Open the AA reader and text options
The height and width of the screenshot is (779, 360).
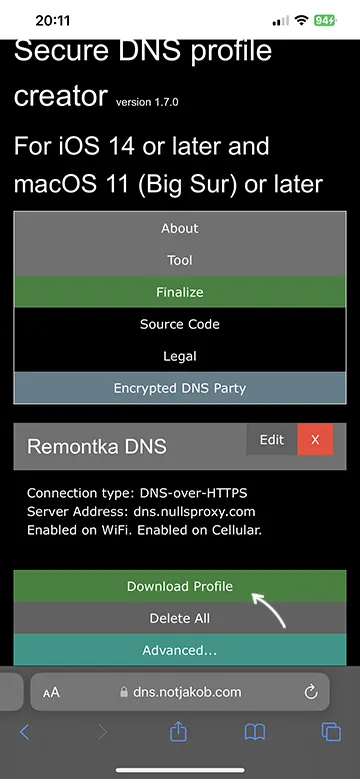(51, 692)
